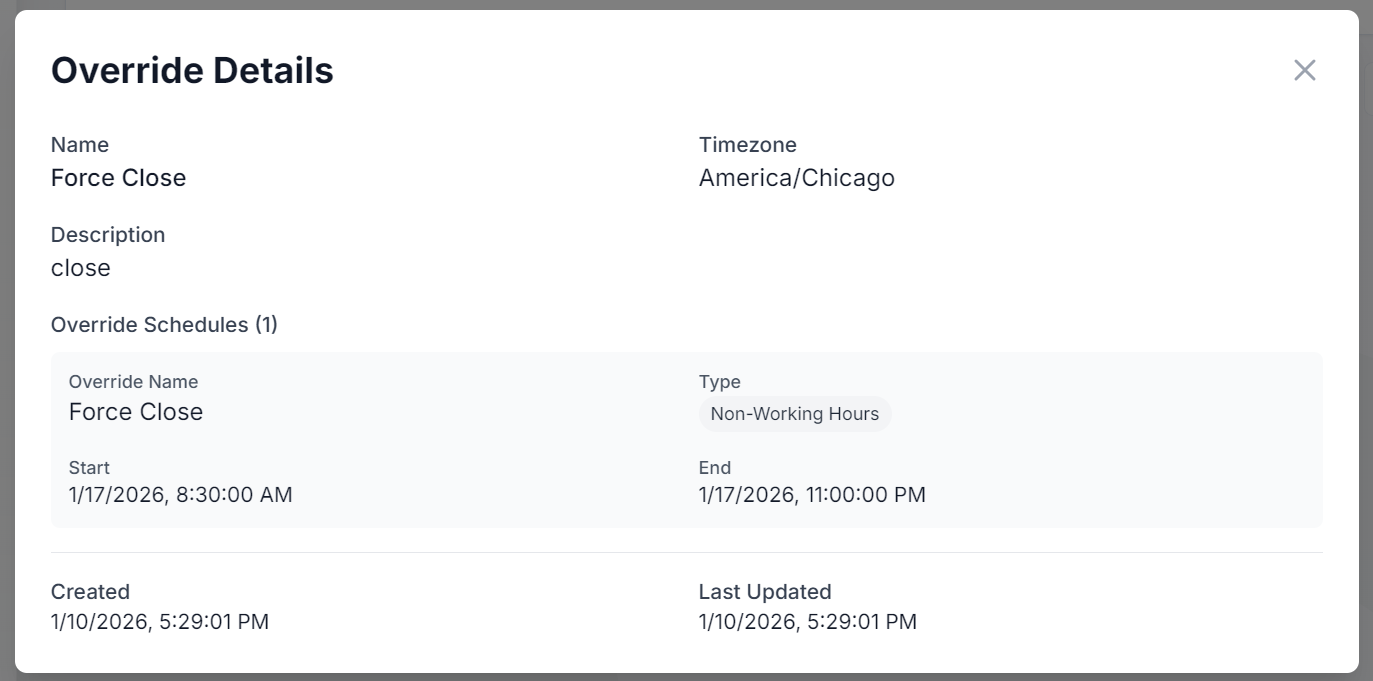Click the End label in schedule card
The width and height of the screenshot is (1373, 681).
715,468
